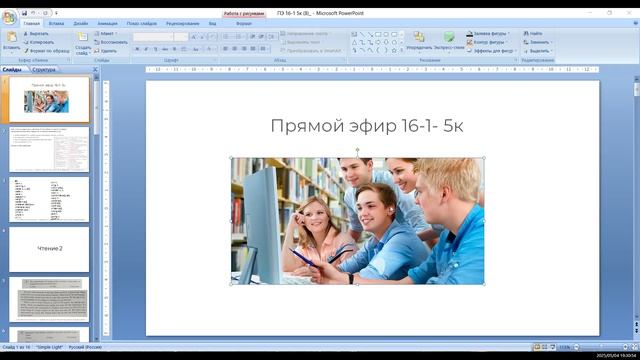Select the oval shape in gallery
The height and width of the screenshot is (360, 640).
point(386,34)
